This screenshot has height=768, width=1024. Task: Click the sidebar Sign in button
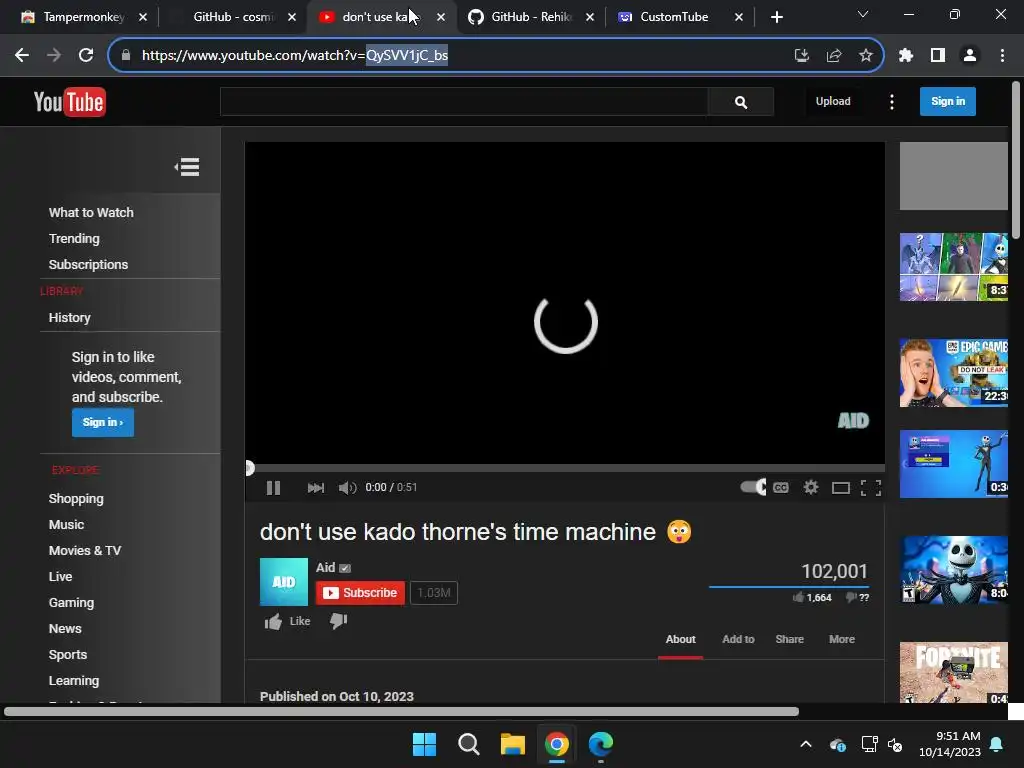103,423
